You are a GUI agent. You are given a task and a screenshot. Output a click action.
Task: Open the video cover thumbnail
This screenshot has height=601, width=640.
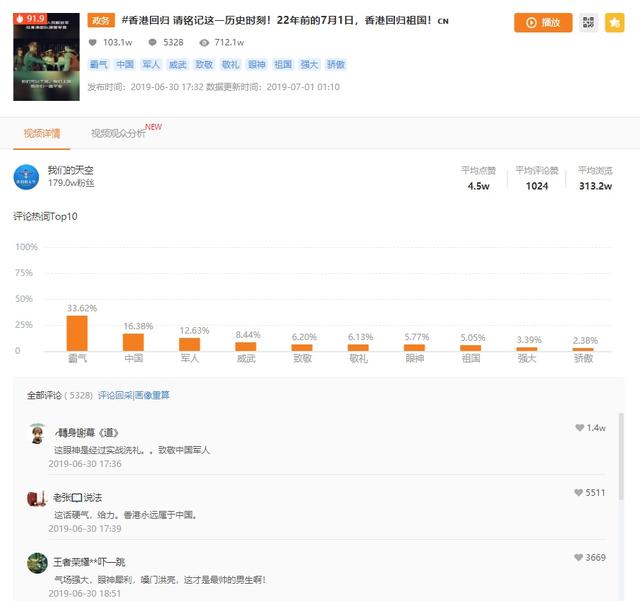tap(47, 57)
